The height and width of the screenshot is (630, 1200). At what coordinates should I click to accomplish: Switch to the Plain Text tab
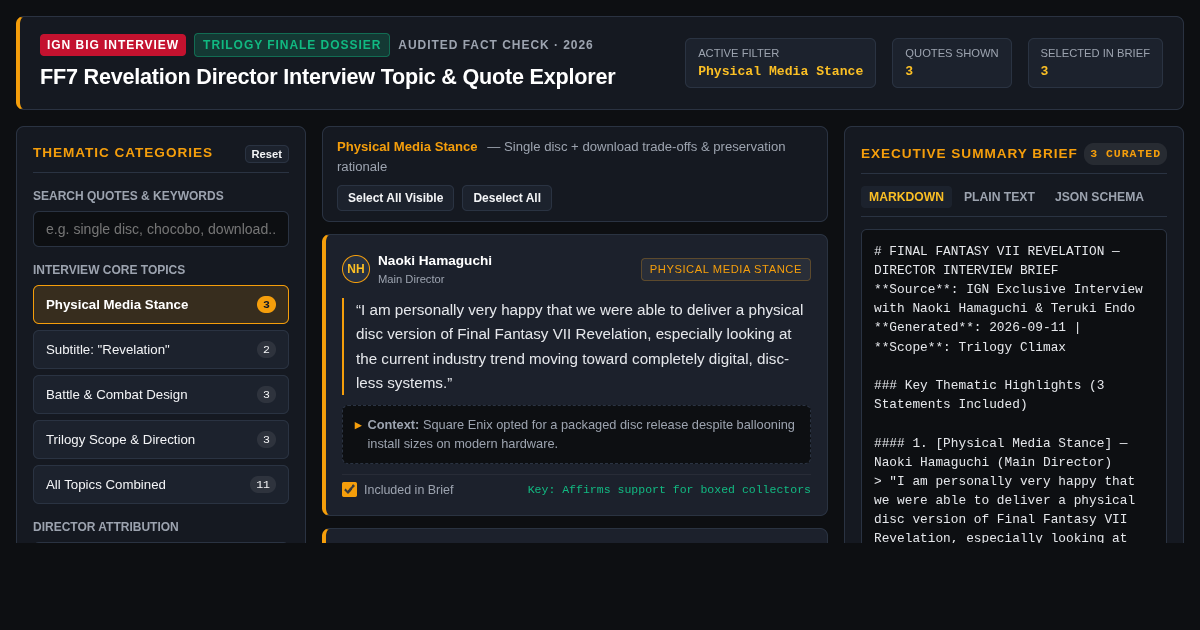[x=999, y=197]
